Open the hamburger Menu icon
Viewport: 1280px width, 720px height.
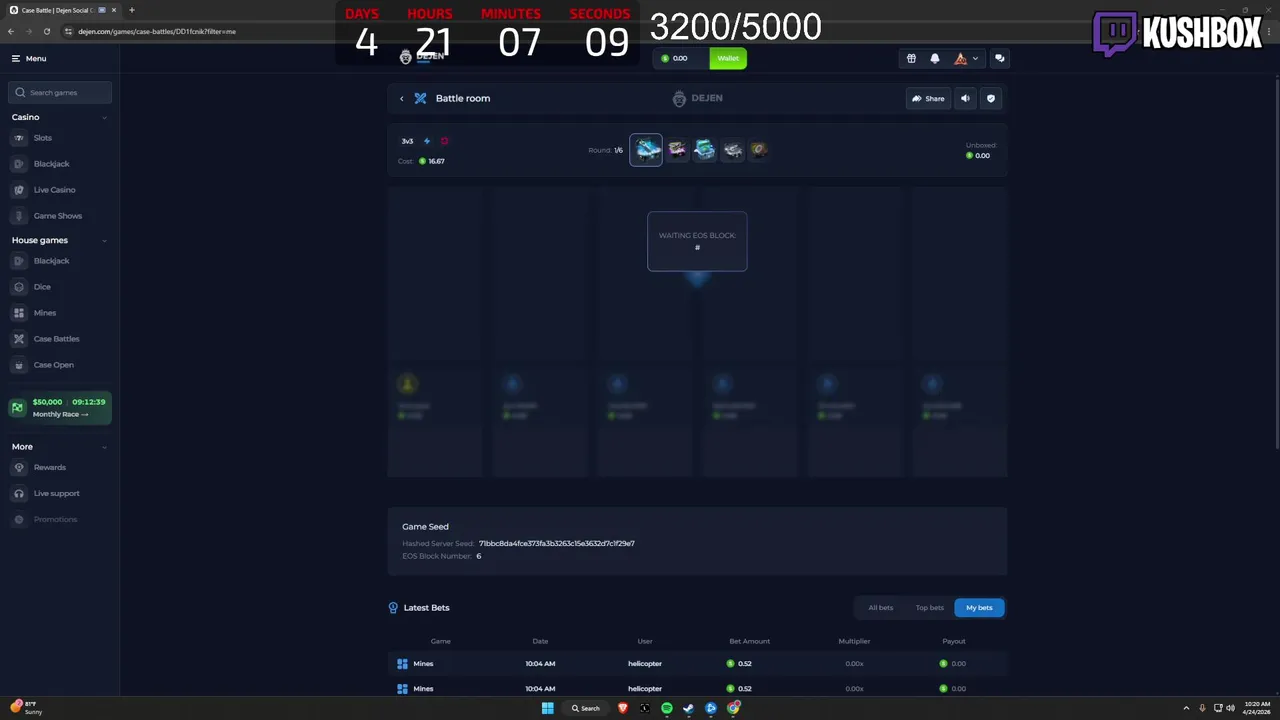[x=16, y=59]
